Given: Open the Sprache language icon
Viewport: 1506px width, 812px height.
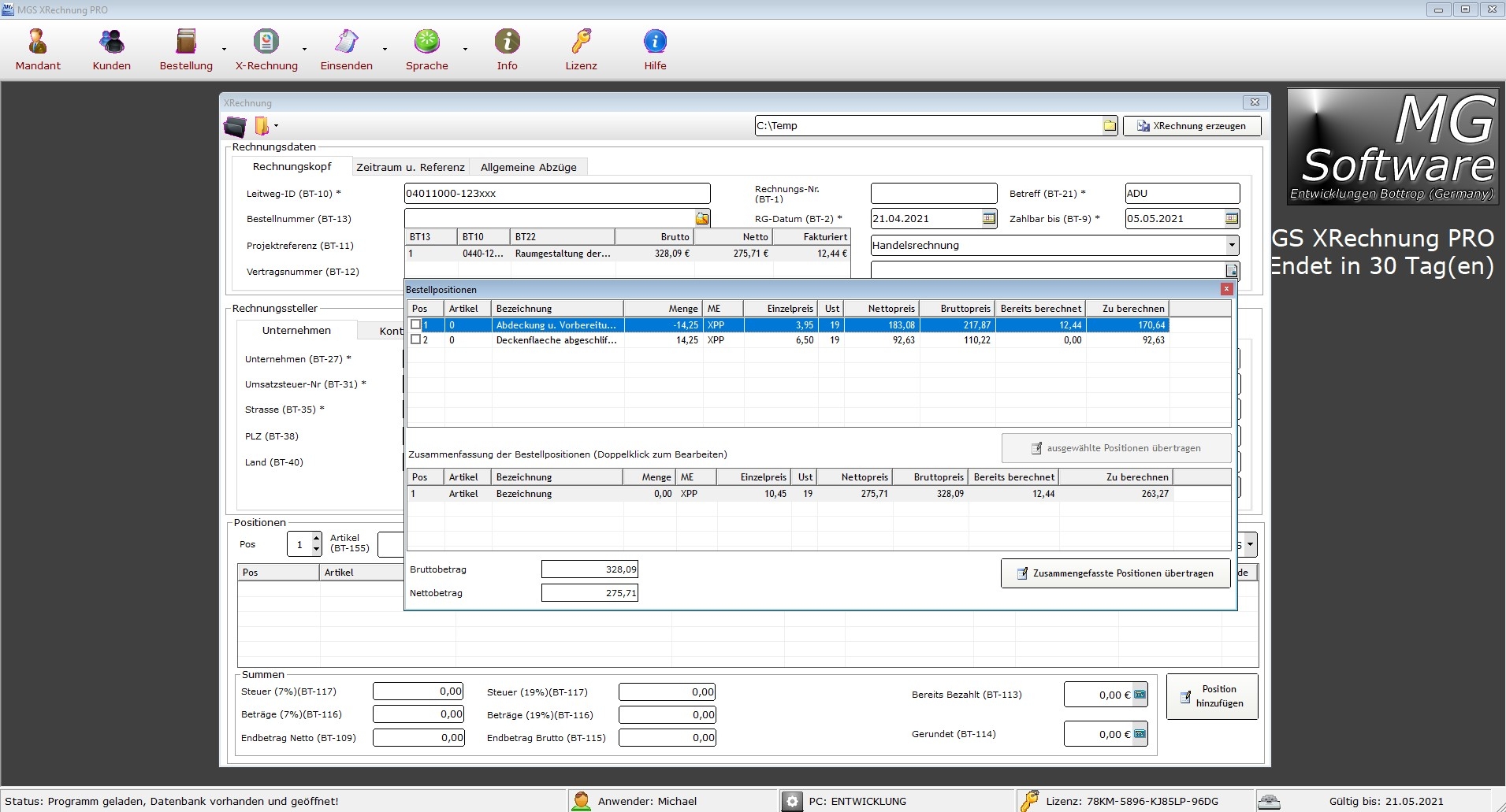Looking at the screenshot, I should point(426,42).
